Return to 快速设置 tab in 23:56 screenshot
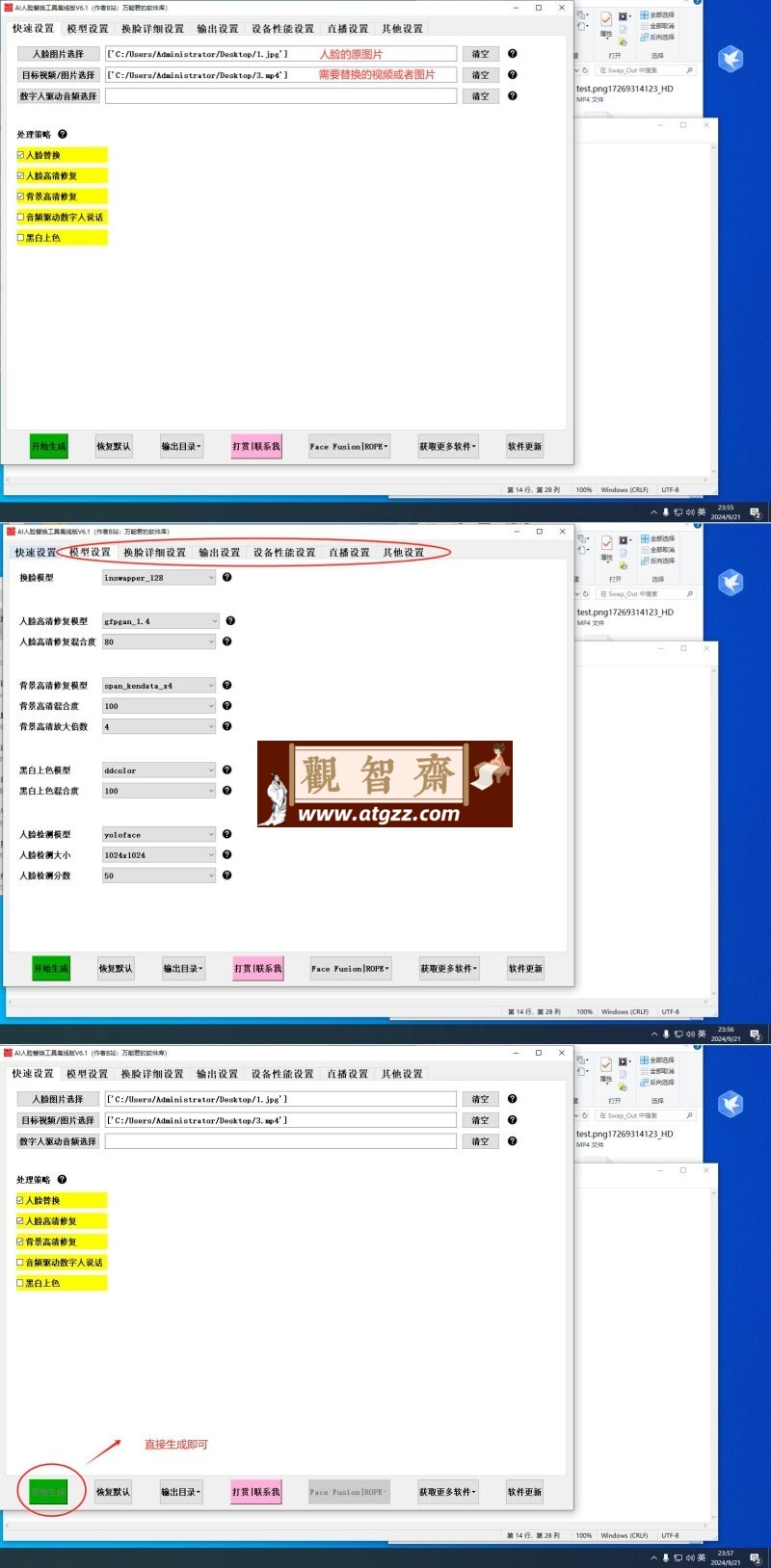Viewport: 771px width, 1568px height. coord(35,553)
